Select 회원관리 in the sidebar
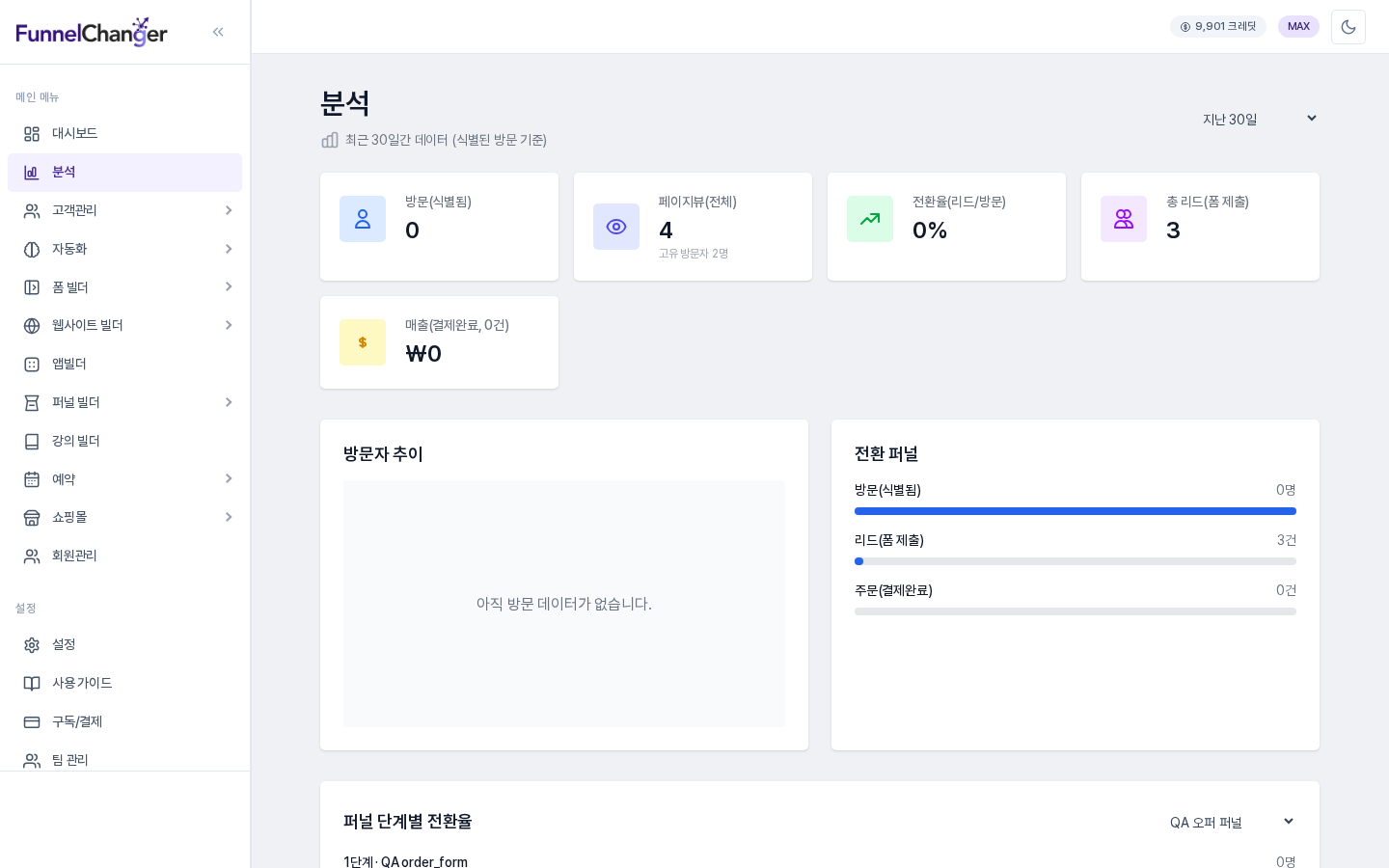Viewport: 1389px width, 868px height. point(124,556)
